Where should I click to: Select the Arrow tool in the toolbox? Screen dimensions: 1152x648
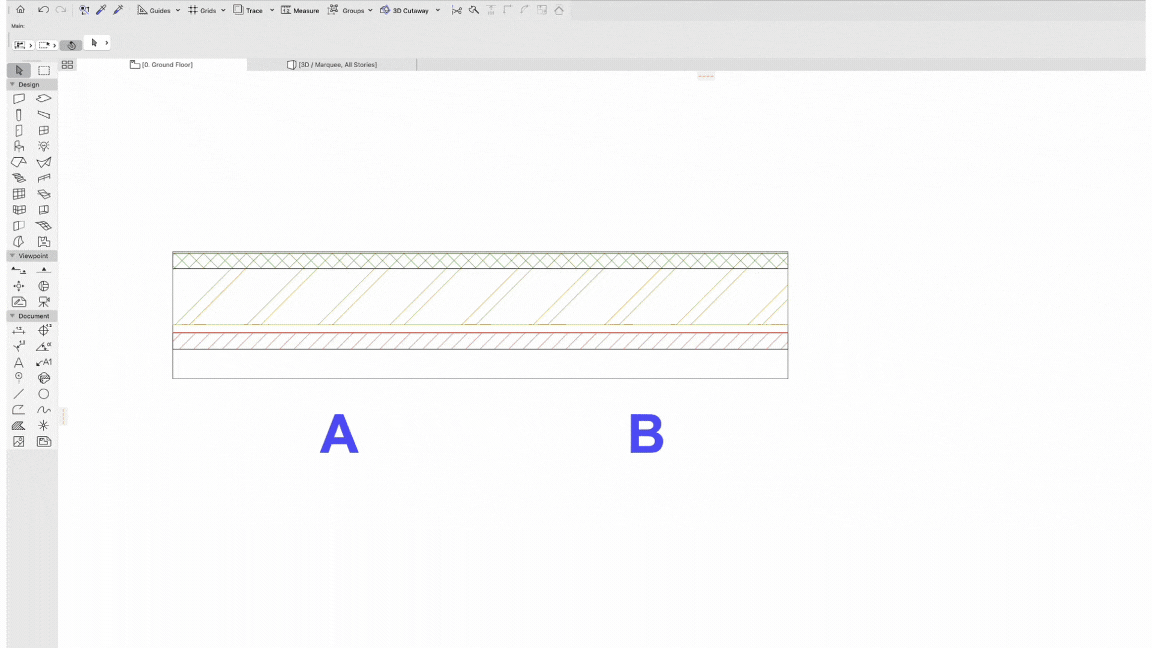[19, 71]
